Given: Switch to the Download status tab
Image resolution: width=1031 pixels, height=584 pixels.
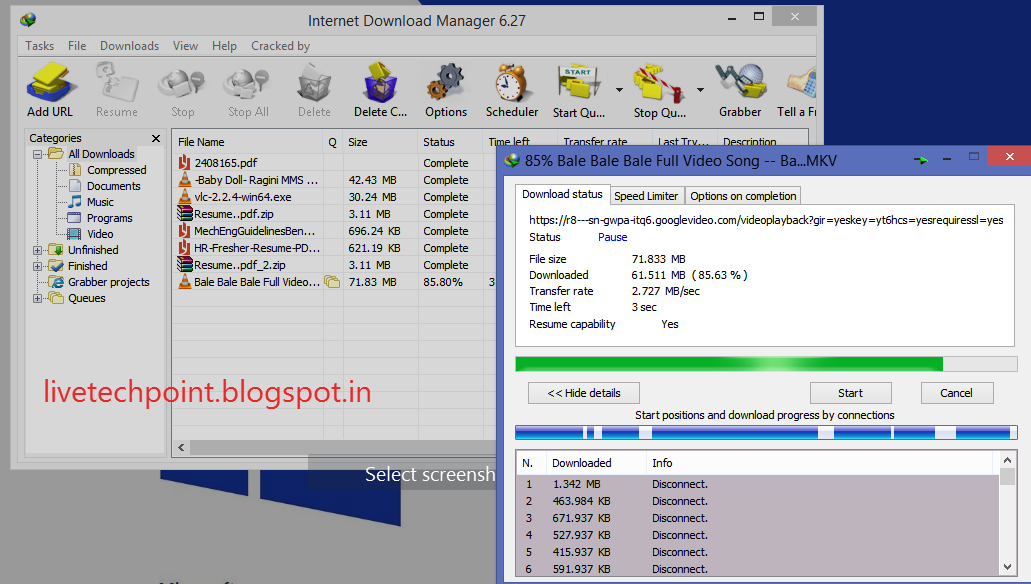Looking at the screenshot, I should click(x=562, y=194).
